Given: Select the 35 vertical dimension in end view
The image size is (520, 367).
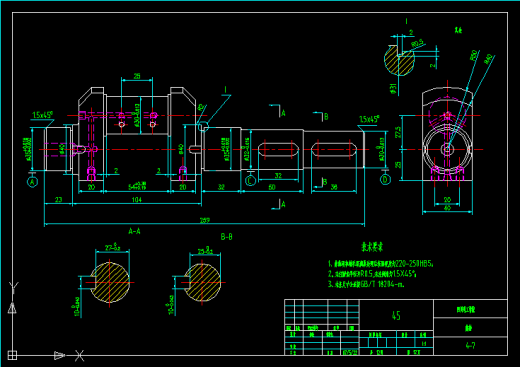Looking at the screenshot, I should click(x=398, y=165).
